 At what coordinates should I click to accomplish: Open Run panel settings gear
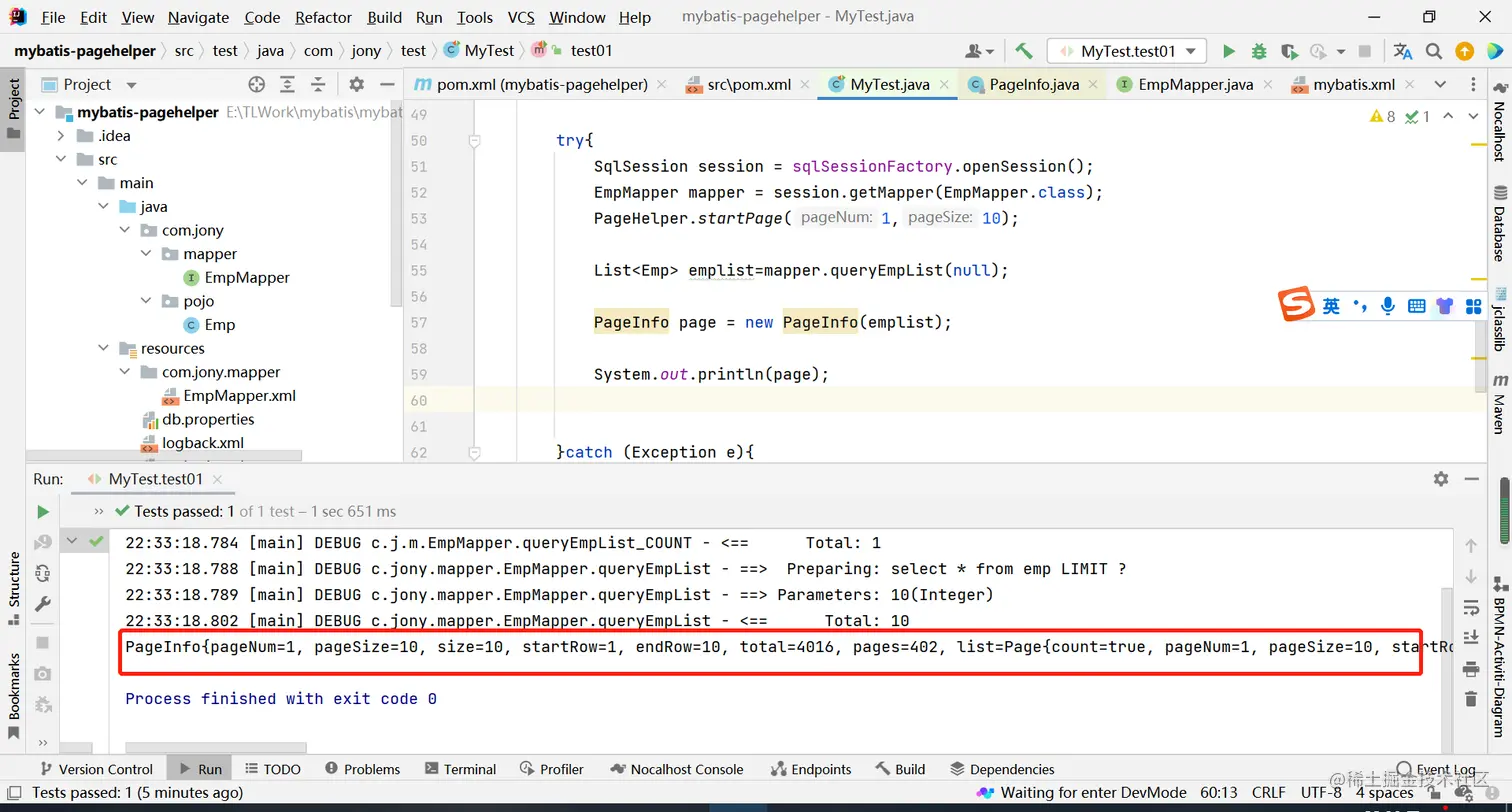click(x=1441, y=479)
